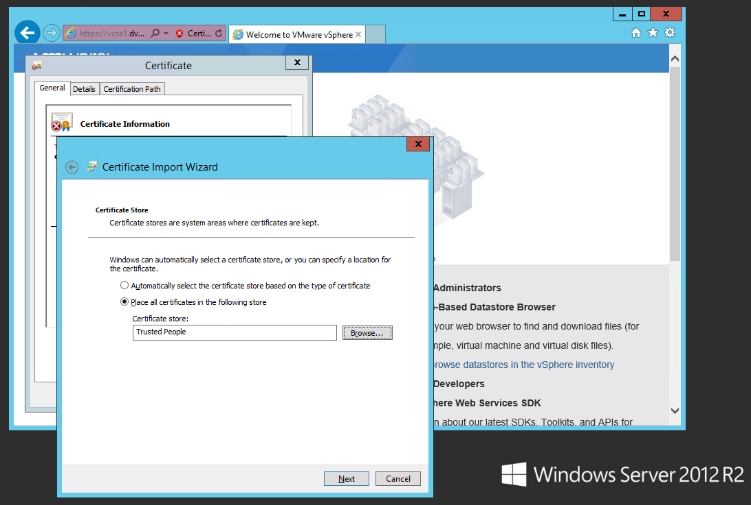Click the page scrollbar up arrow
The height and width of the screenshot is (505, 751).
[x=675, y=59]
